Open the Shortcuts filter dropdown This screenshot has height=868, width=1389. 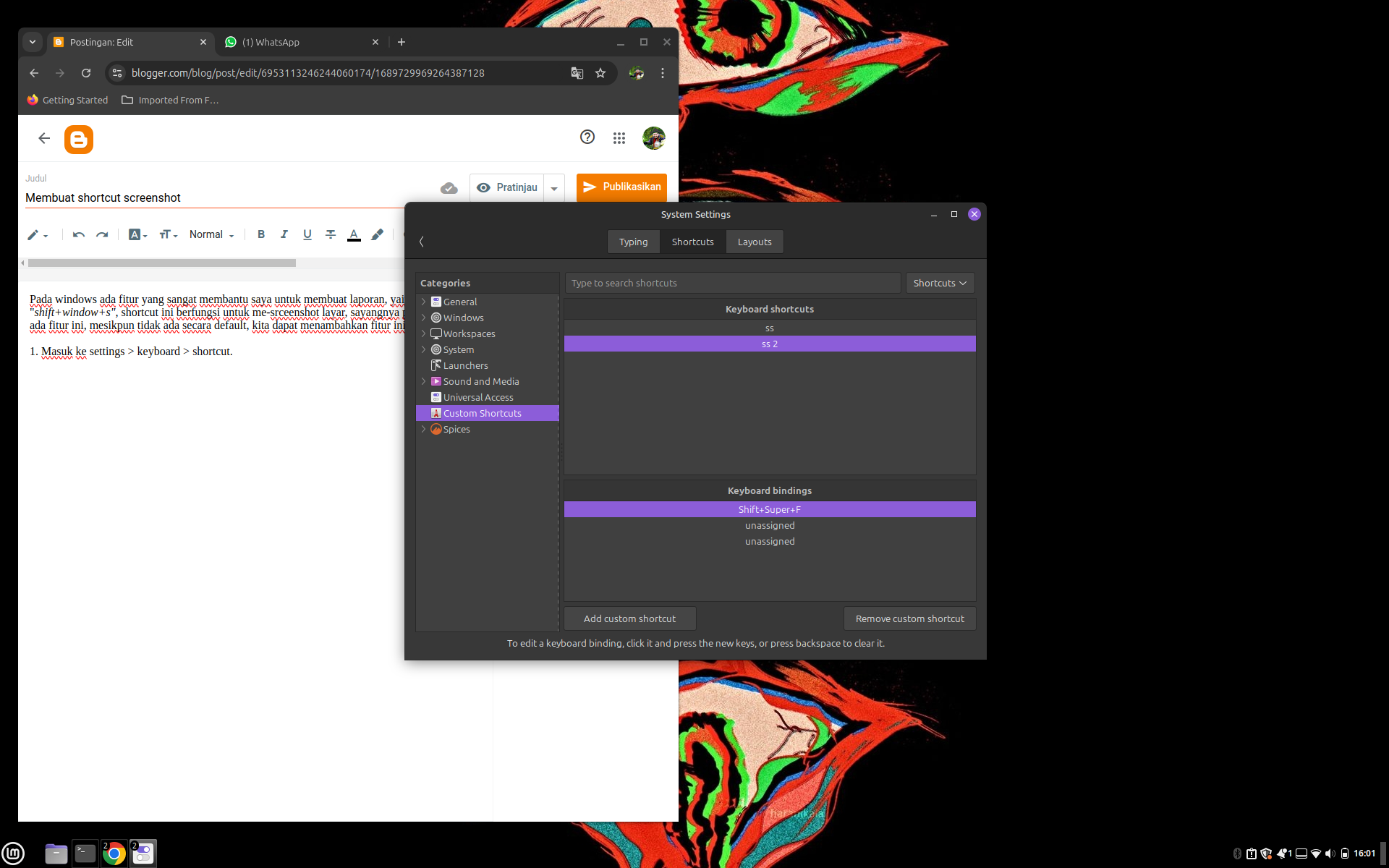pyautogui.click(x=940, y=283)
